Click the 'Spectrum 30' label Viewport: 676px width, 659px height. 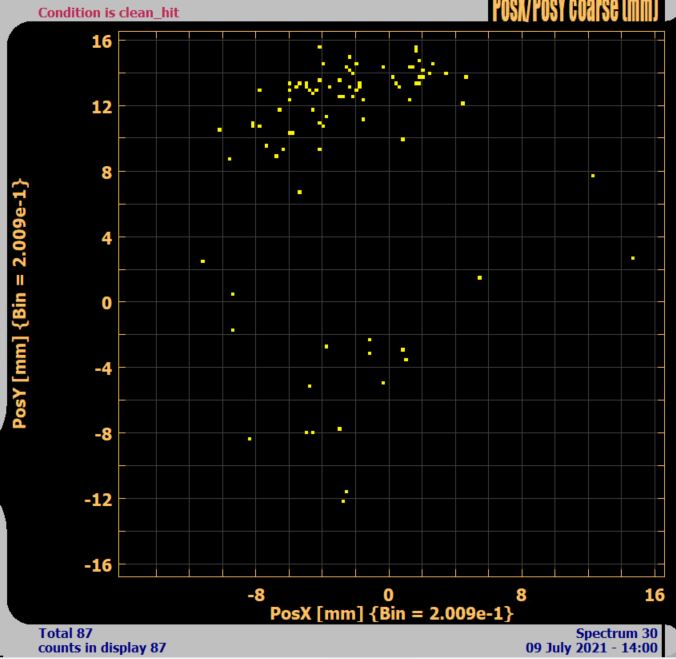617,633
